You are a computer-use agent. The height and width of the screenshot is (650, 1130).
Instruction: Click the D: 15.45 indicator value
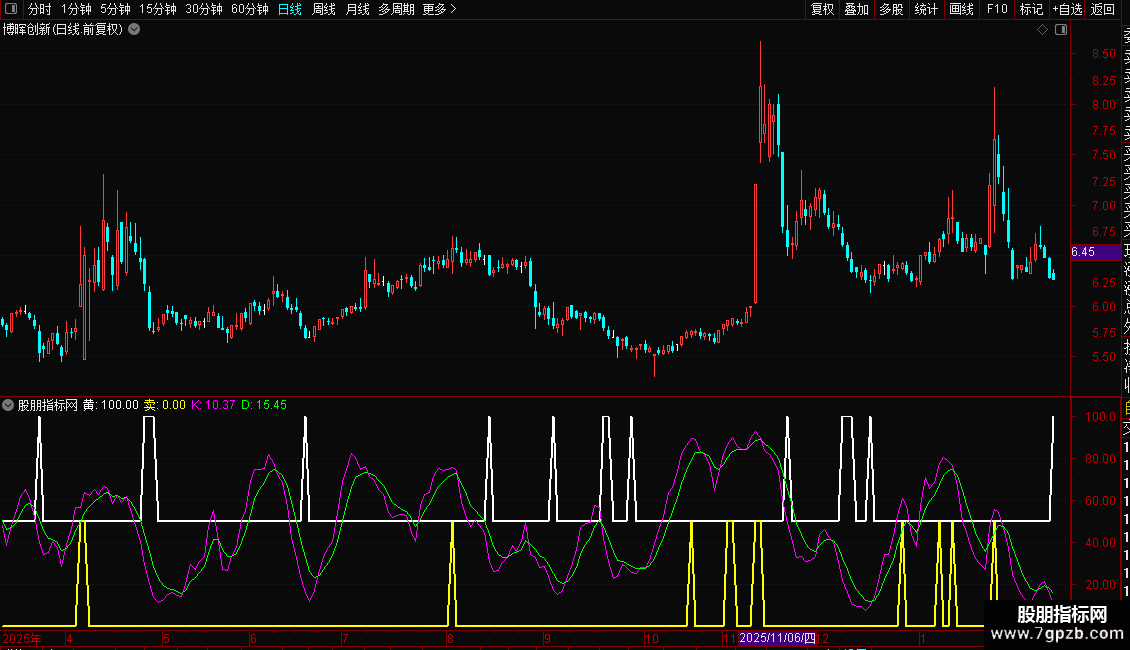(x=264, y=405)
